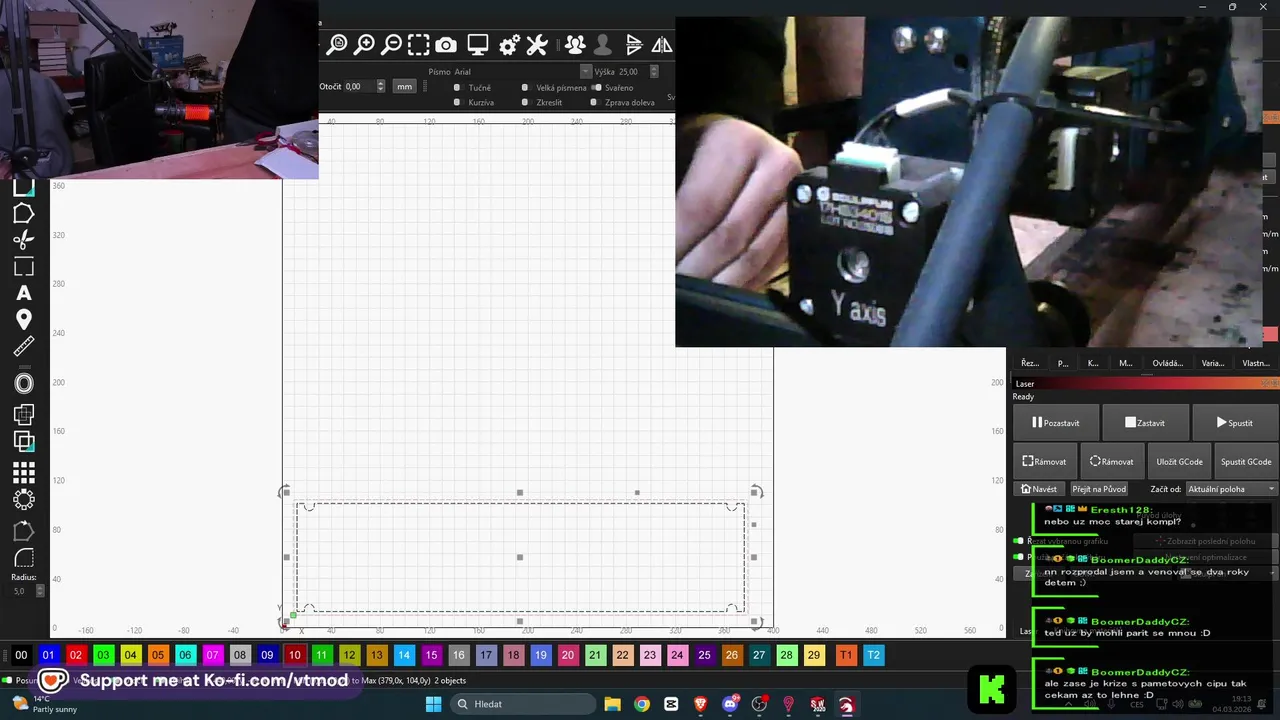Select the scissors Cut Shapes tool

(23, 240)
